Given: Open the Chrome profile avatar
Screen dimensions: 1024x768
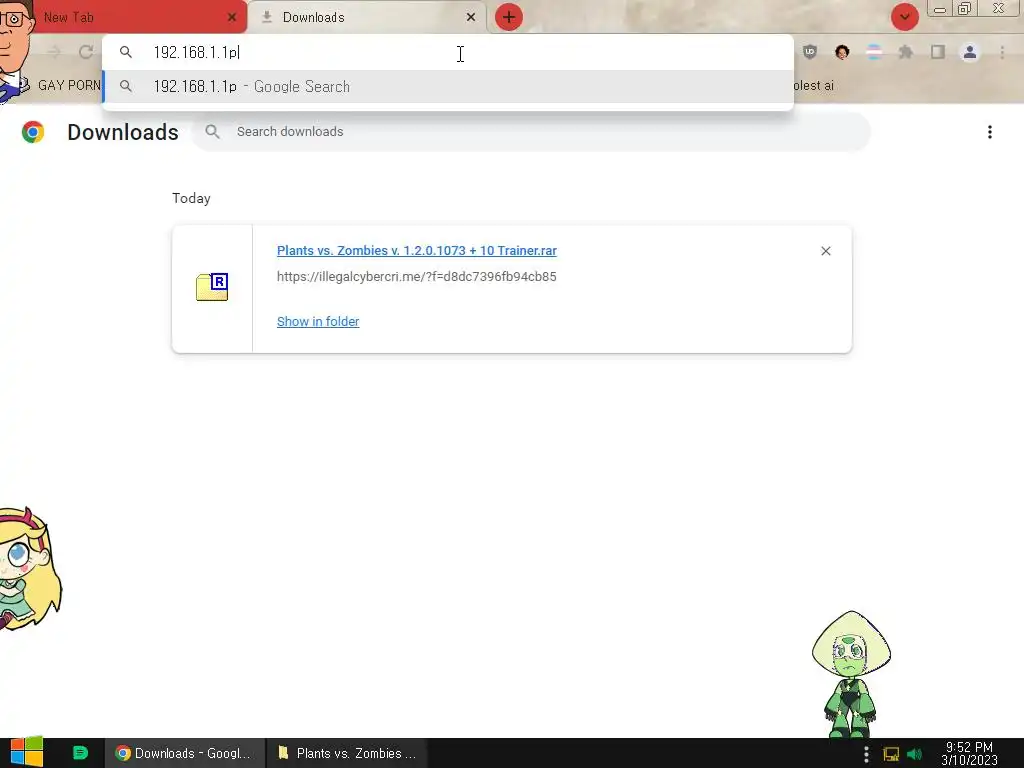Looking at the screenshot, I should tap(970, 52).
